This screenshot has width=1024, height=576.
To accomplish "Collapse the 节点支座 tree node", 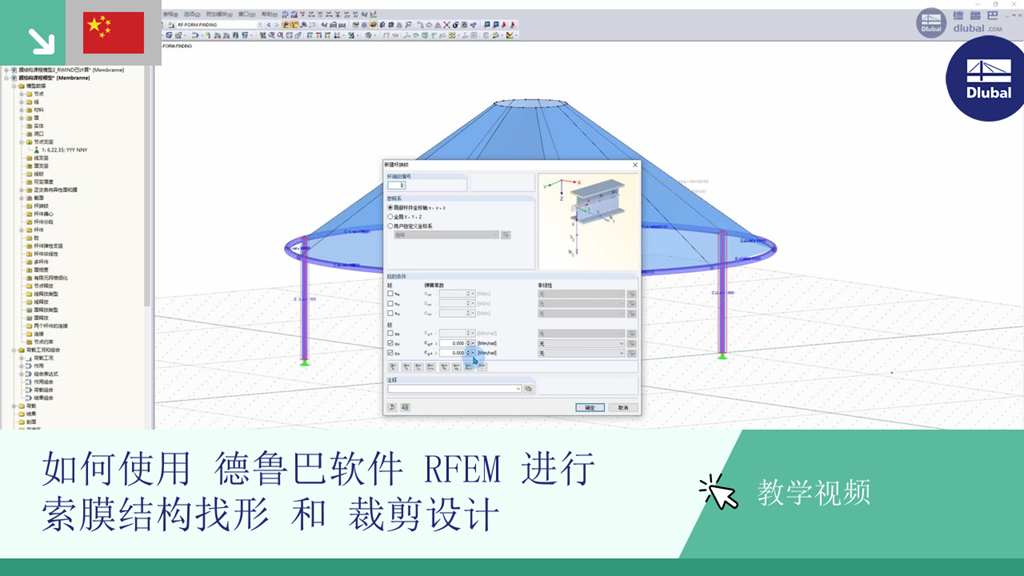I will point(22,142).
